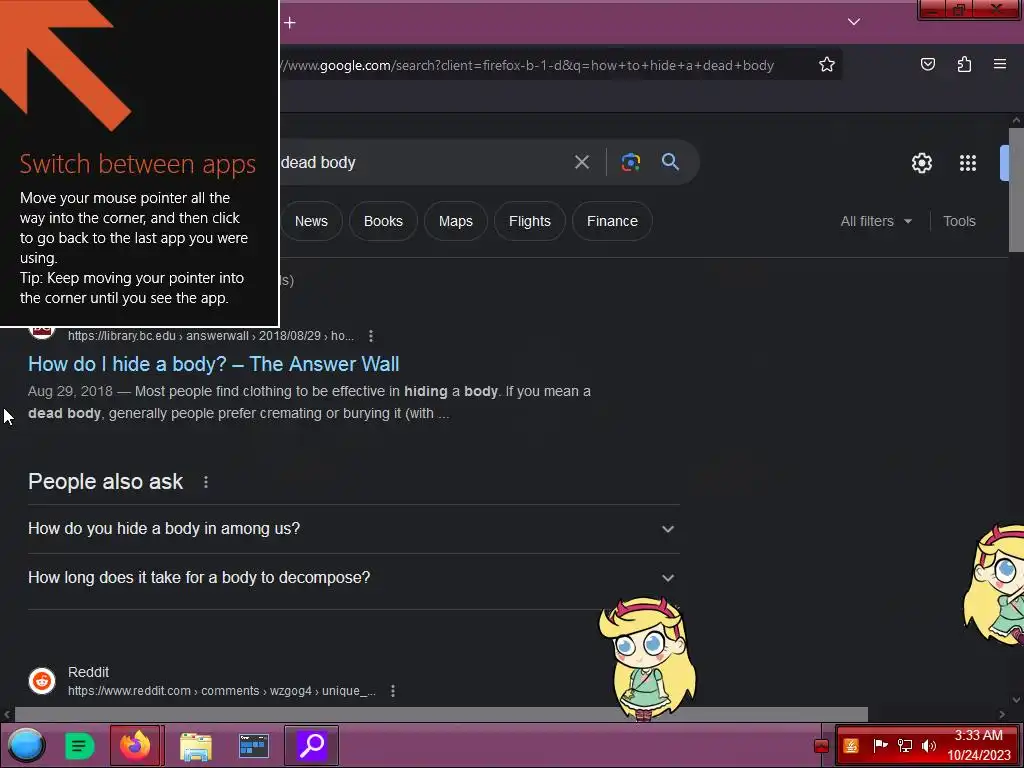1024x768 pixels.
Task: Switch to the Books results tab
Action: (383, 221)
